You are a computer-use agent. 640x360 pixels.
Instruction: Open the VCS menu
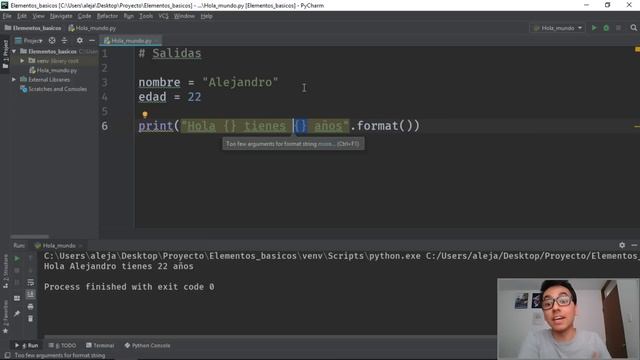[163, 16]
